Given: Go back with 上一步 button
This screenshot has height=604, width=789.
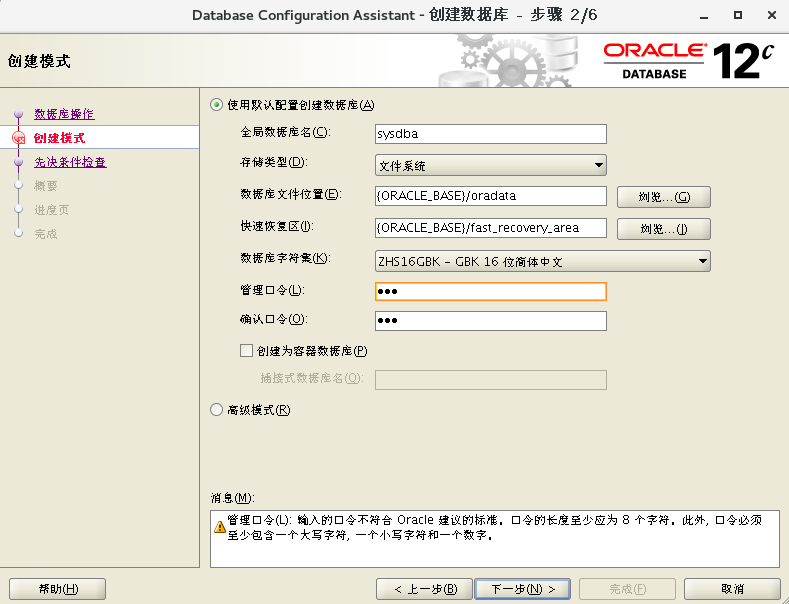Looking at the screenshot, I should click(x=424, y=589).
